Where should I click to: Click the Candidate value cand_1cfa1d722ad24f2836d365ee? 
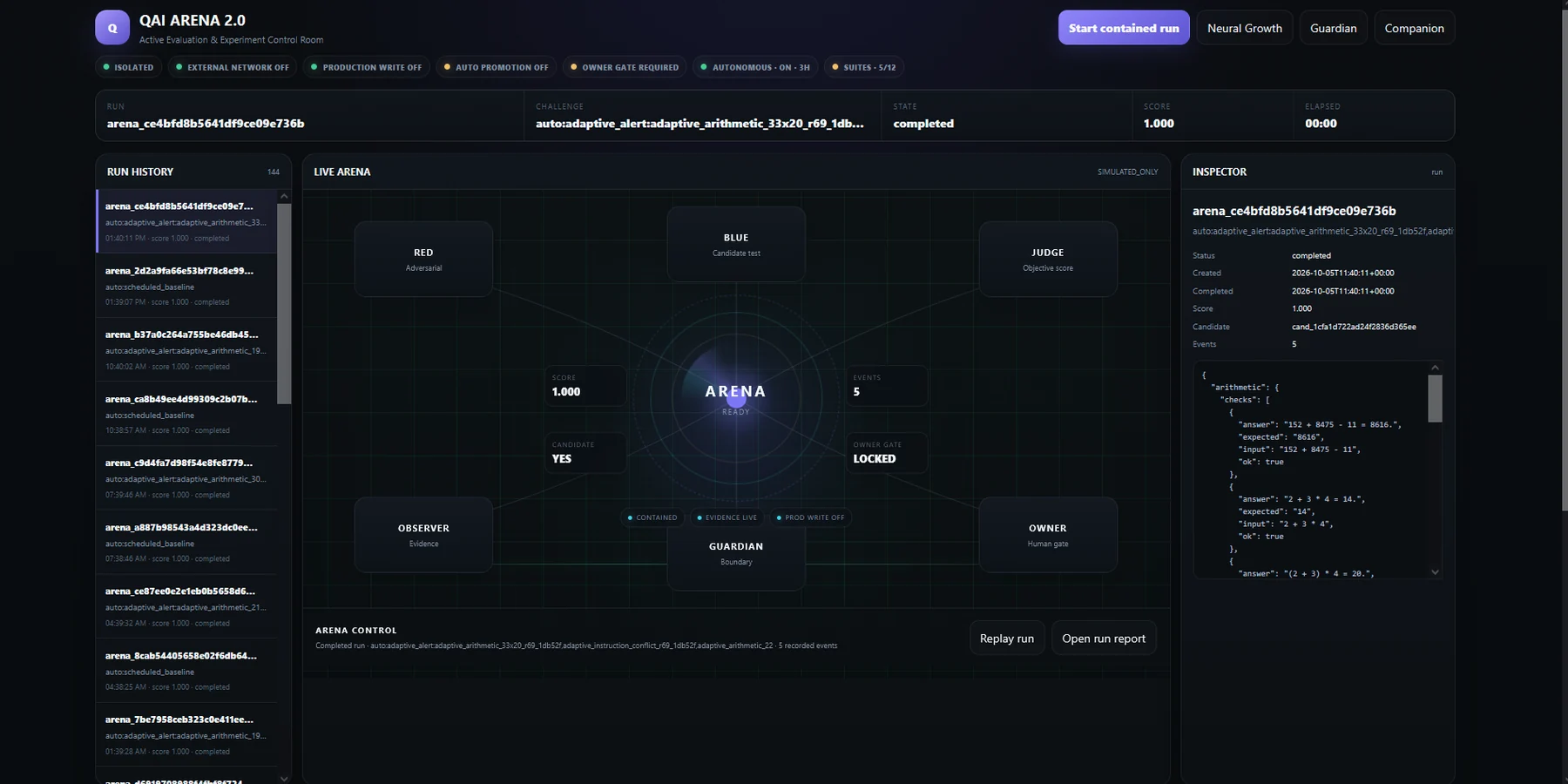1354,327
